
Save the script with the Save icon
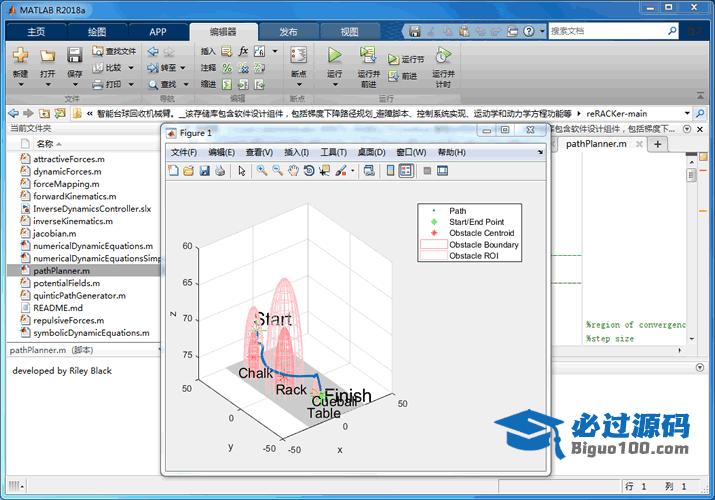[74, 55]
